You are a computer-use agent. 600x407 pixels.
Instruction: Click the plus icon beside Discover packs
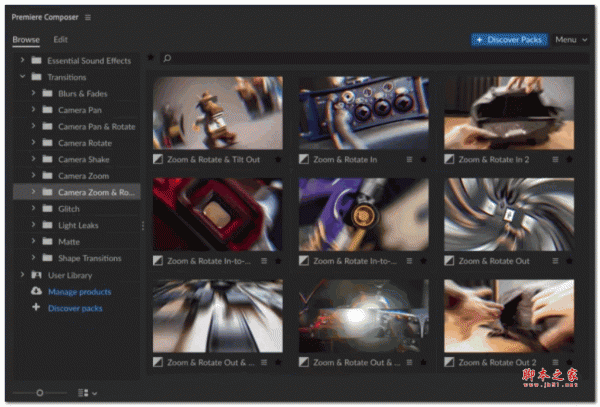click(x=36, y=307)
